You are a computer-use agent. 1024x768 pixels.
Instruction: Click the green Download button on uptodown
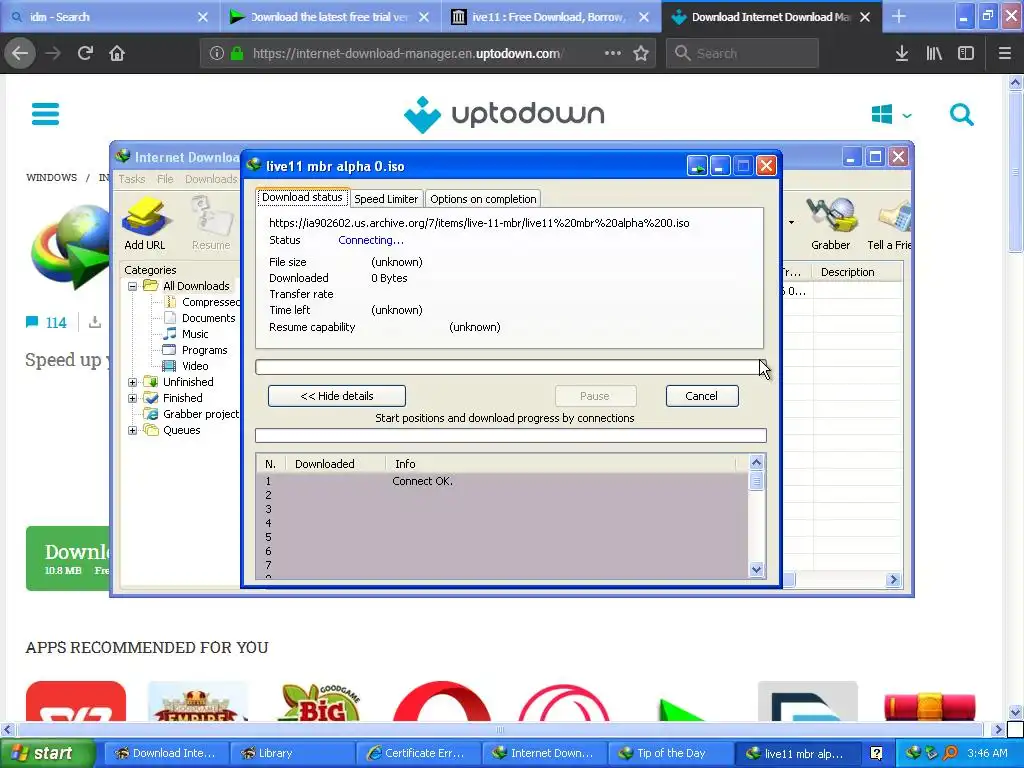[x=68, y=558]
